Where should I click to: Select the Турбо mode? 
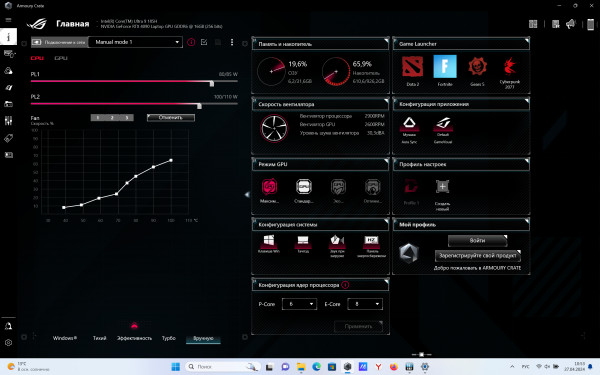click(x=169, y=338)
